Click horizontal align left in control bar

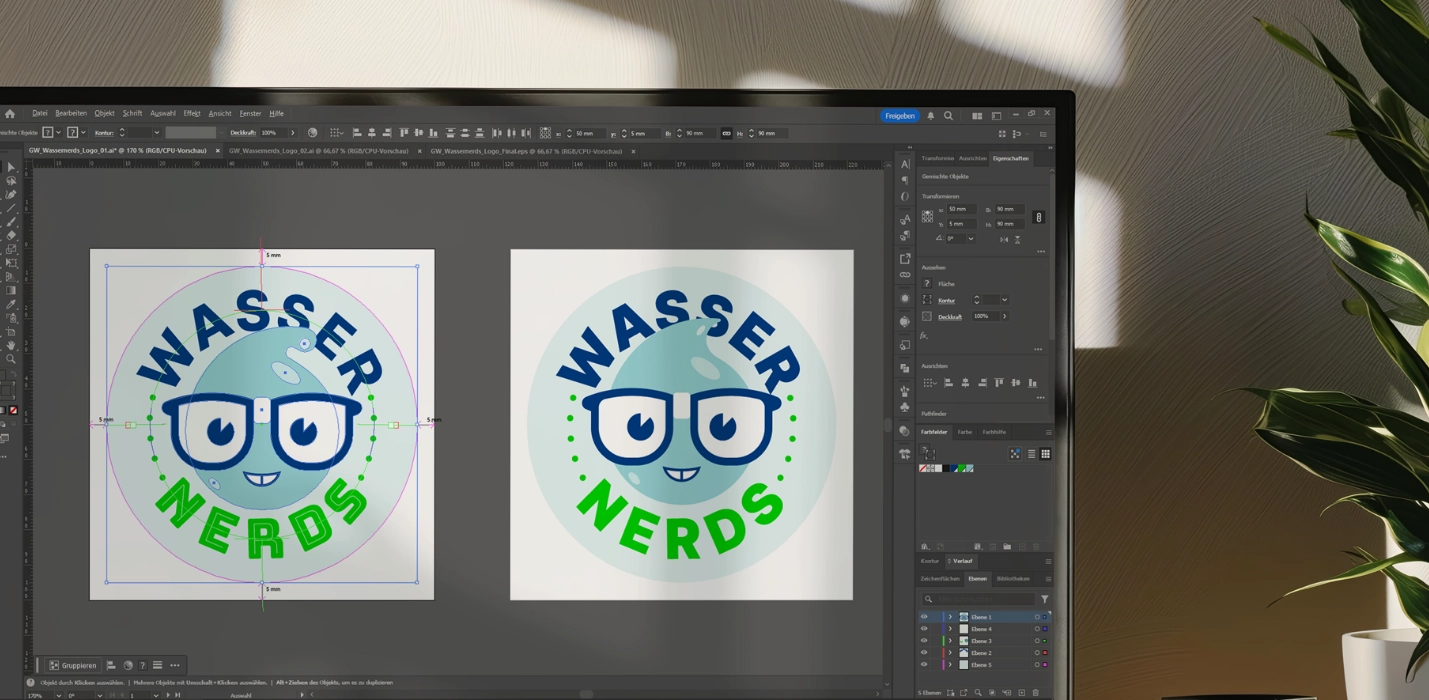click(x=358, y=133)
